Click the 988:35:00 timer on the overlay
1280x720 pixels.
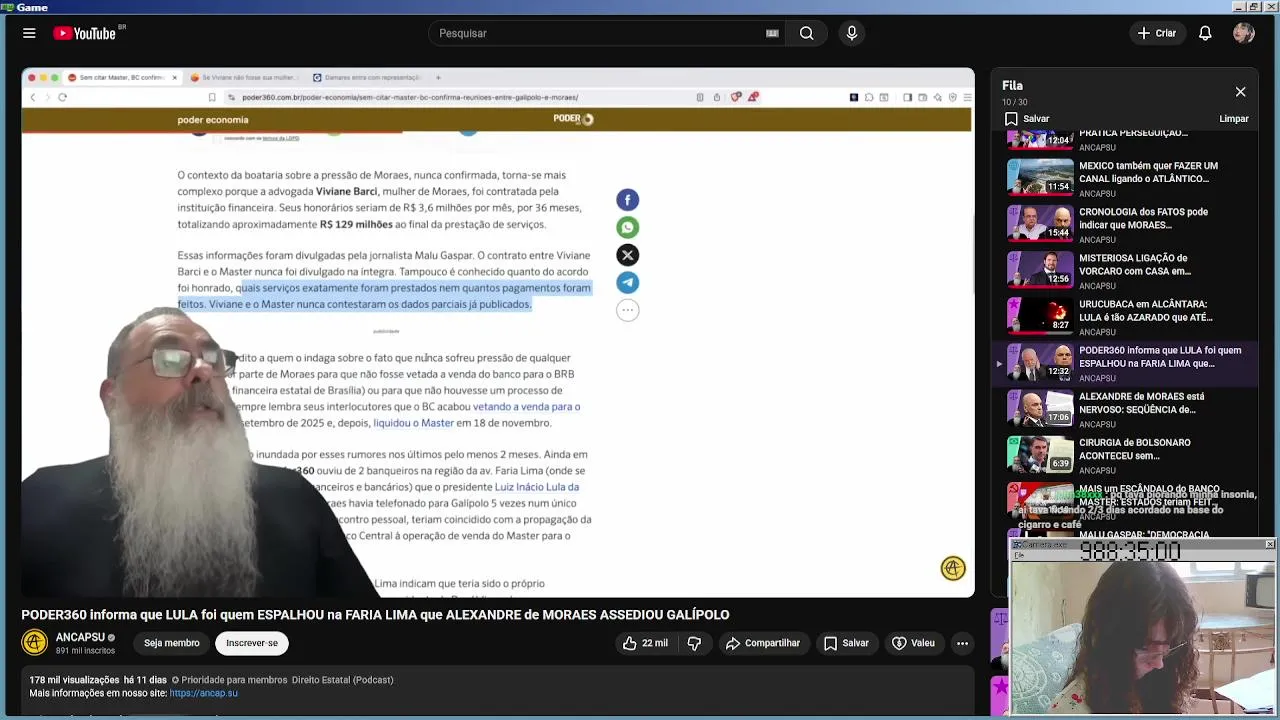[x=1130, y=552]
